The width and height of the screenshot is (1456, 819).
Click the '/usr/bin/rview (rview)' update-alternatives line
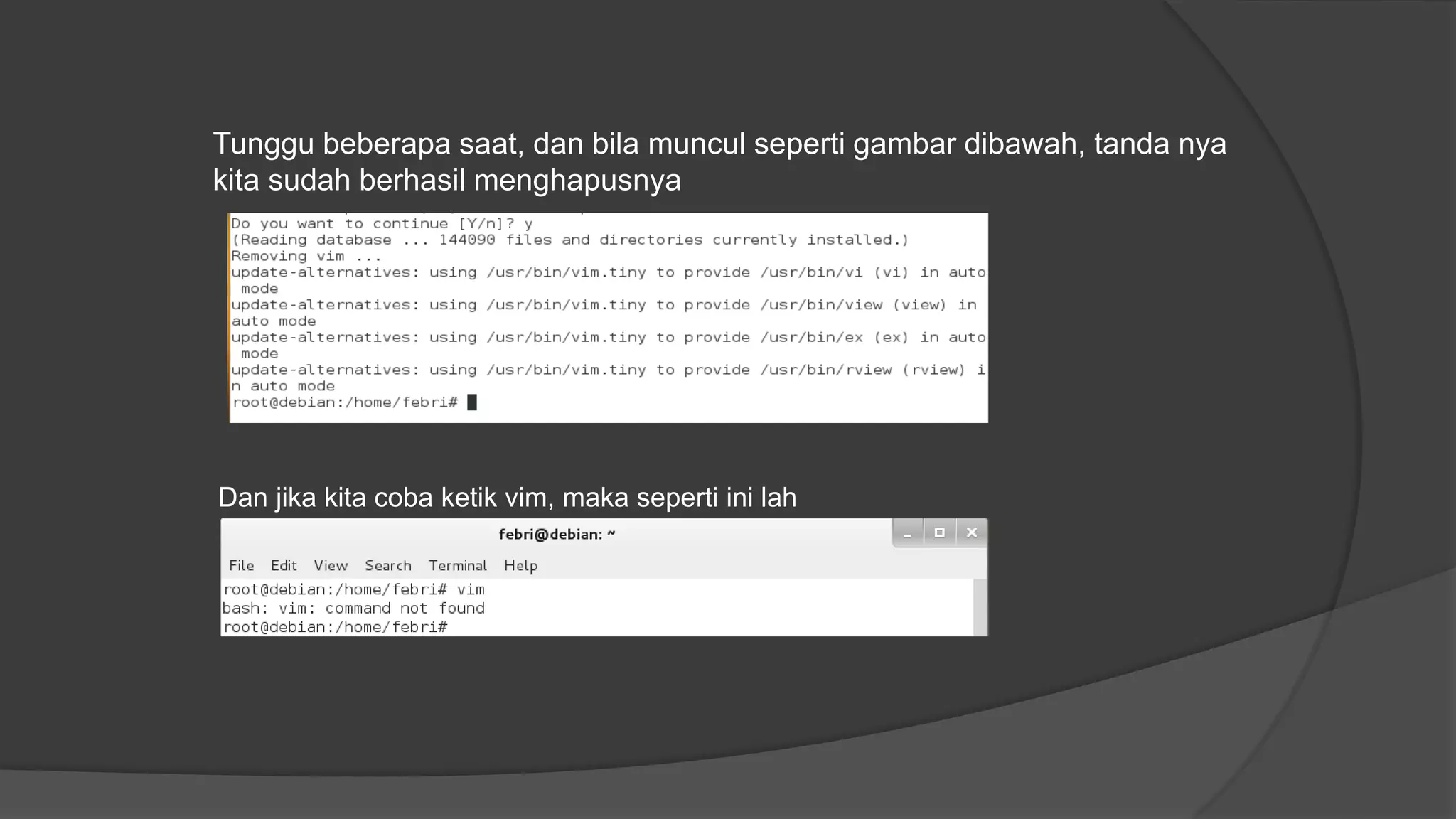(x=609, y=378)
